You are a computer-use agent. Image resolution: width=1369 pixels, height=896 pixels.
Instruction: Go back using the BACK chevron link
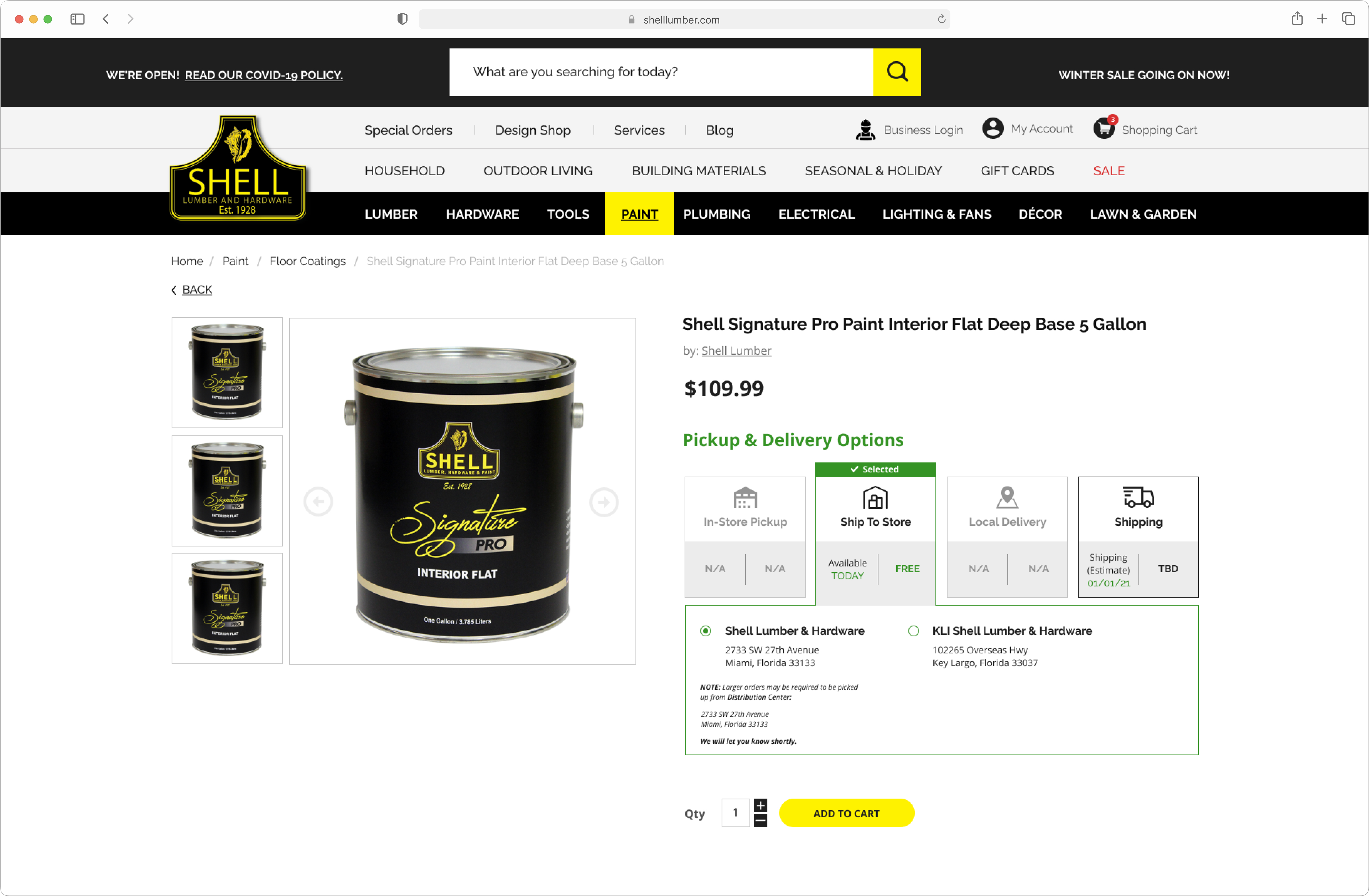(x=192, y=290)
